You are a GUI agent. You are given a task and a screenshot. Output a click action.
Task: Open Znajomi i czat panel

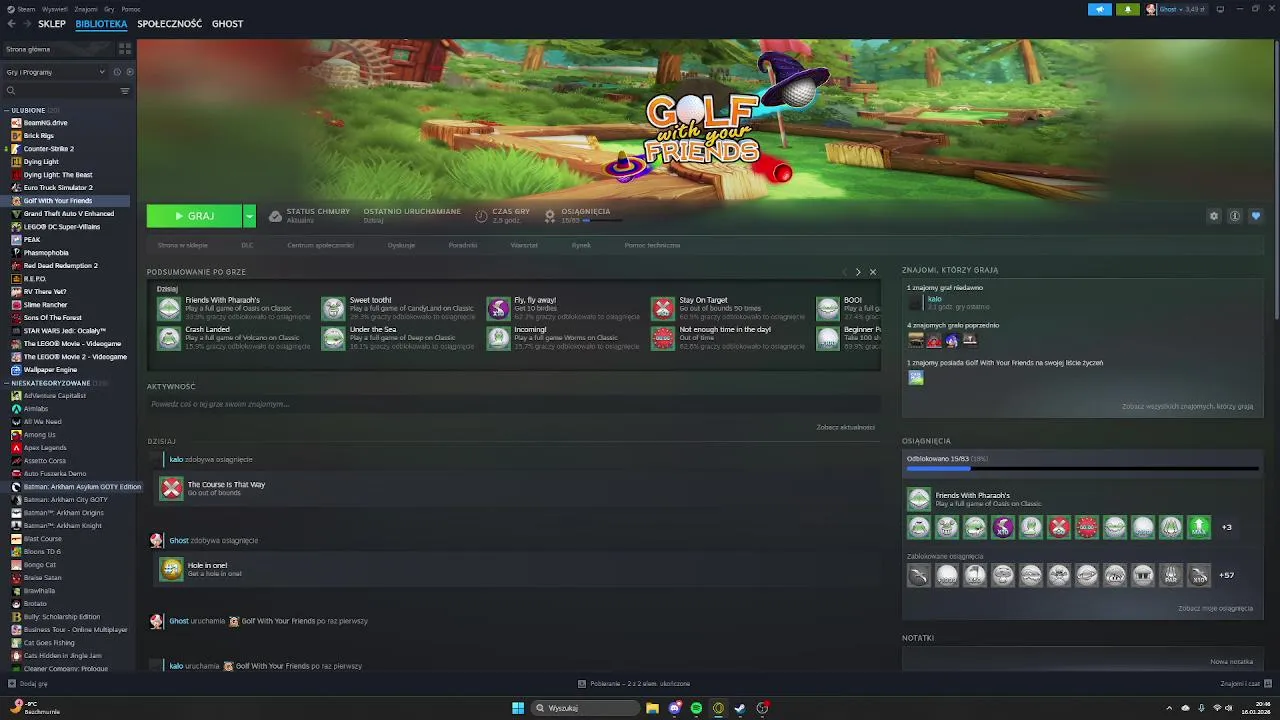pyautogui.click(x=1244, y=684)
